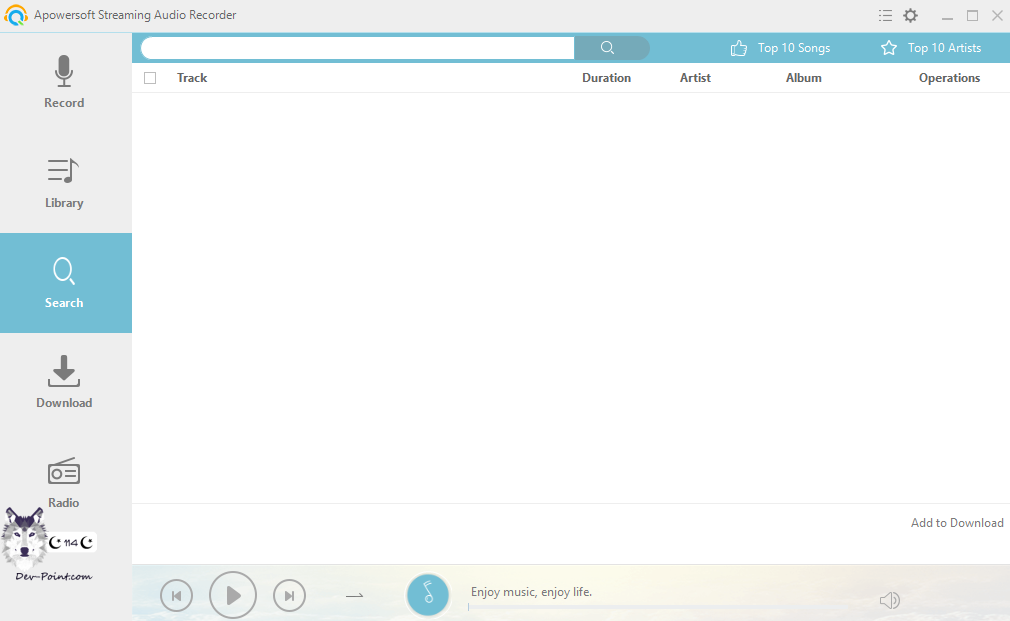The width and height of the screenshot is (1010, 621).
Task: Show the Top 10 Songs list
Action: 781,48
